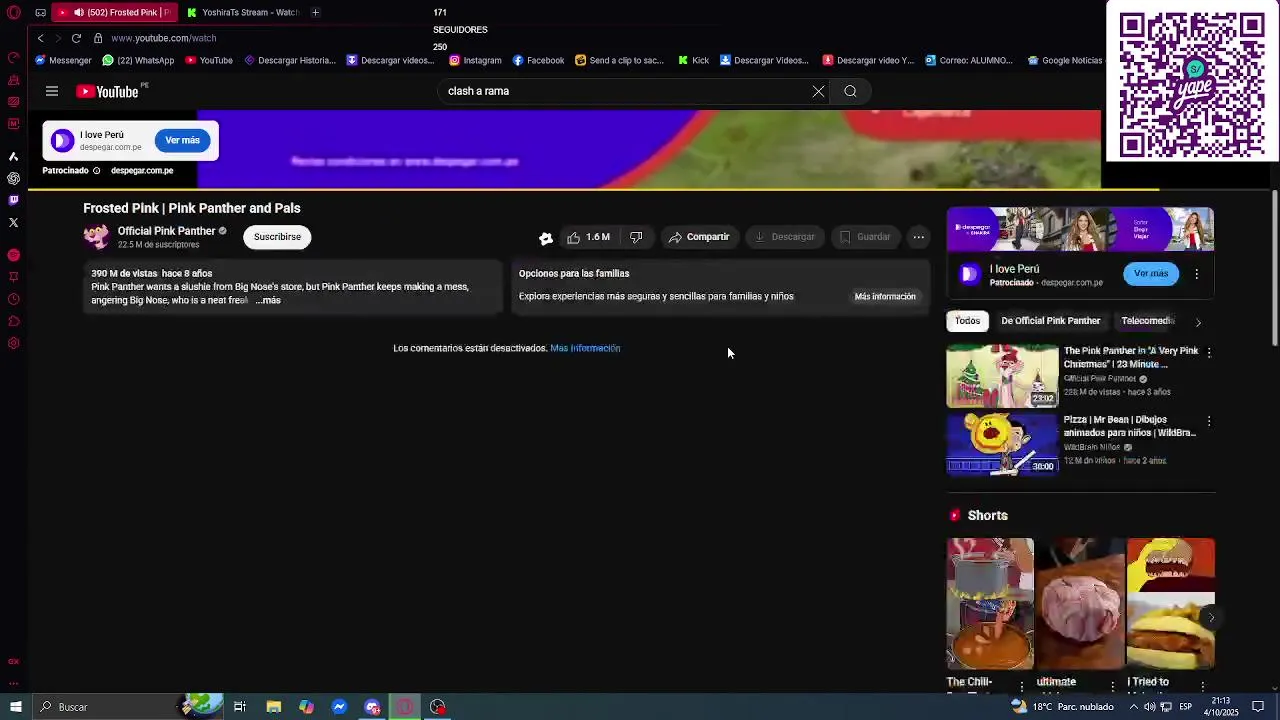Image resolution: width=1280 pixels, height=720 pixels.
Task: Grab the page vertical scrollbar
Action: coord(1274,268)
